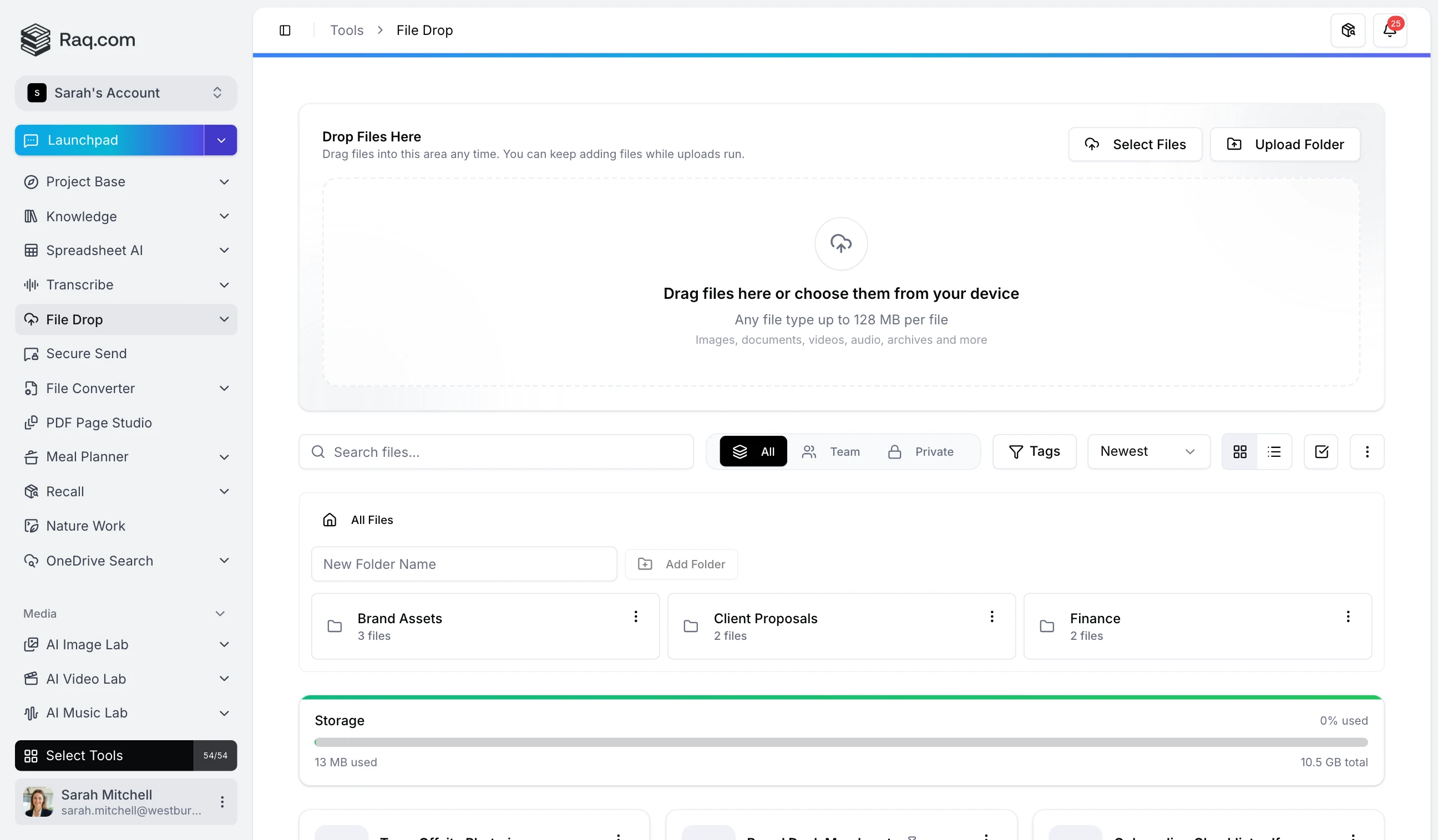Open the Newest sort dropdown

click(1148, 452)
